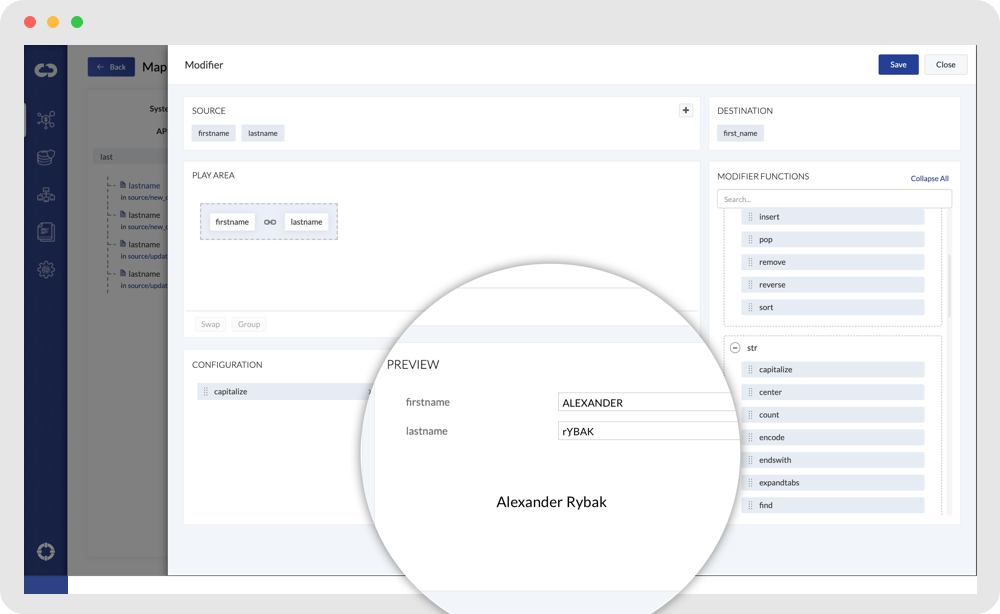Select the reverse function in the list
1000x614 pixels.
point(771,284)
